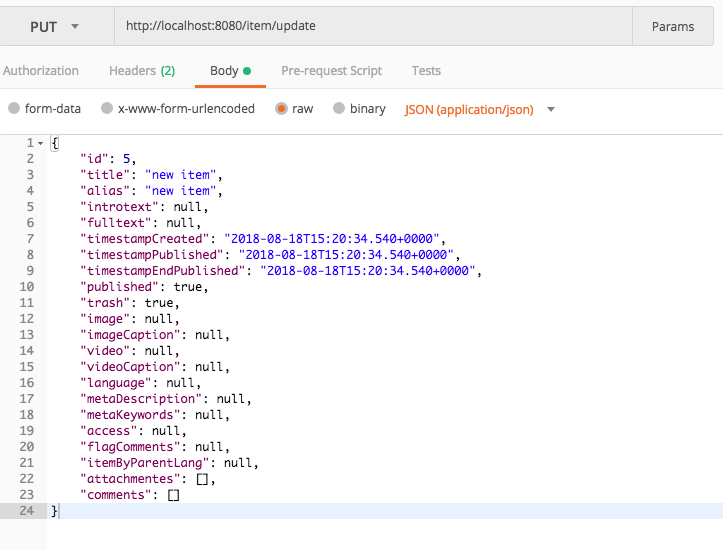Select the binary body option
The width and height of the screenshot is (723, 550).
pyautogui.click(x=339, y=108)
